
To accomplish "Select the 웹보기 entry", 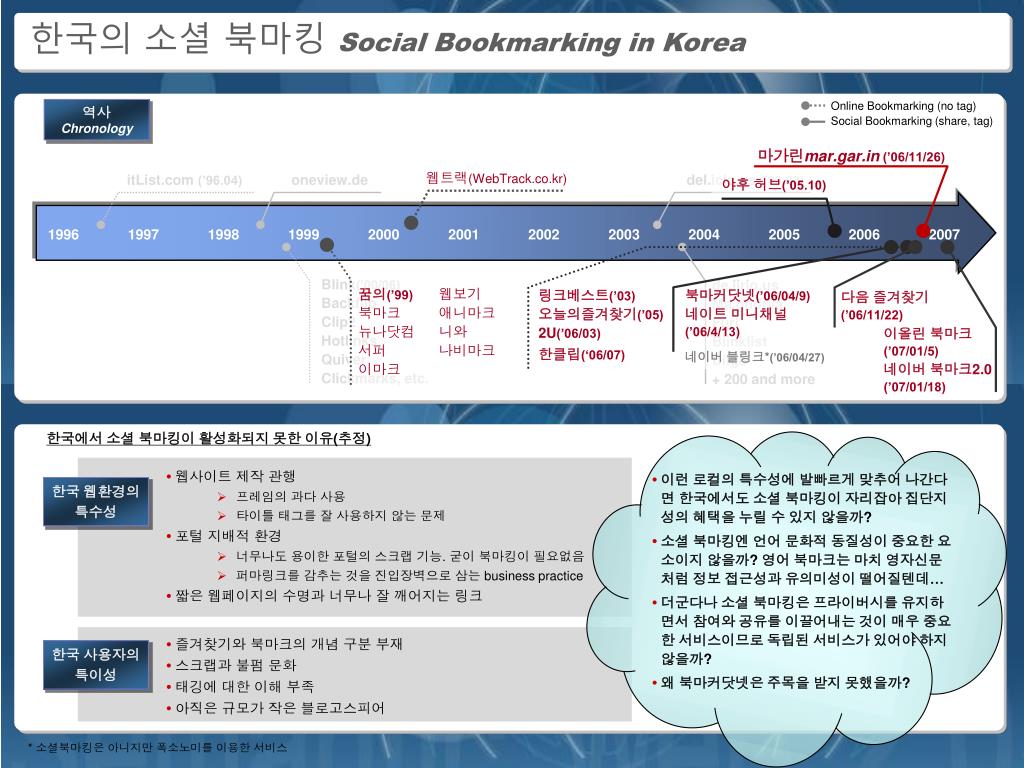I will pos(459,294).
